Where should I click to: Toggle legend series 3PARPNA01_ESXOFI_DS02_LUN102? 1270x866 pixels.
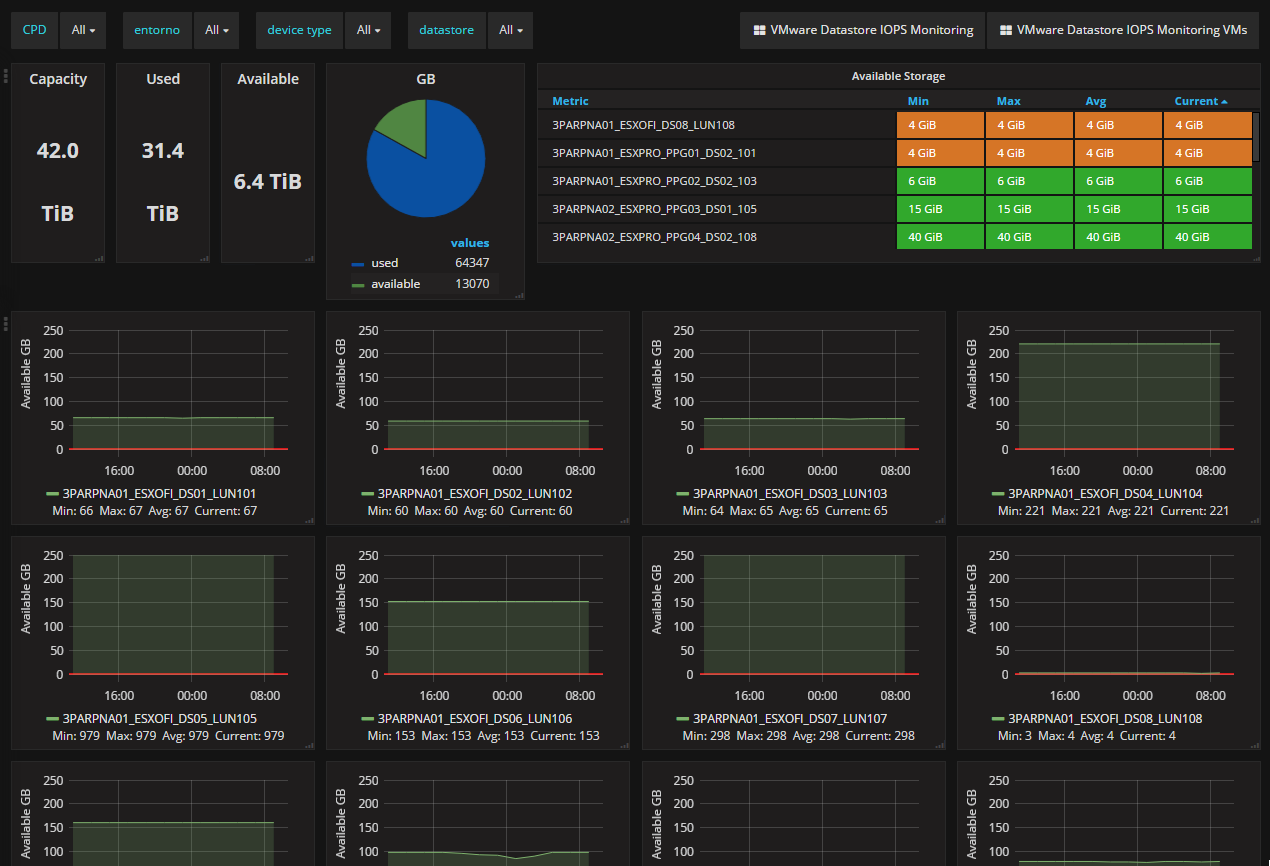(x=475, y=494)
